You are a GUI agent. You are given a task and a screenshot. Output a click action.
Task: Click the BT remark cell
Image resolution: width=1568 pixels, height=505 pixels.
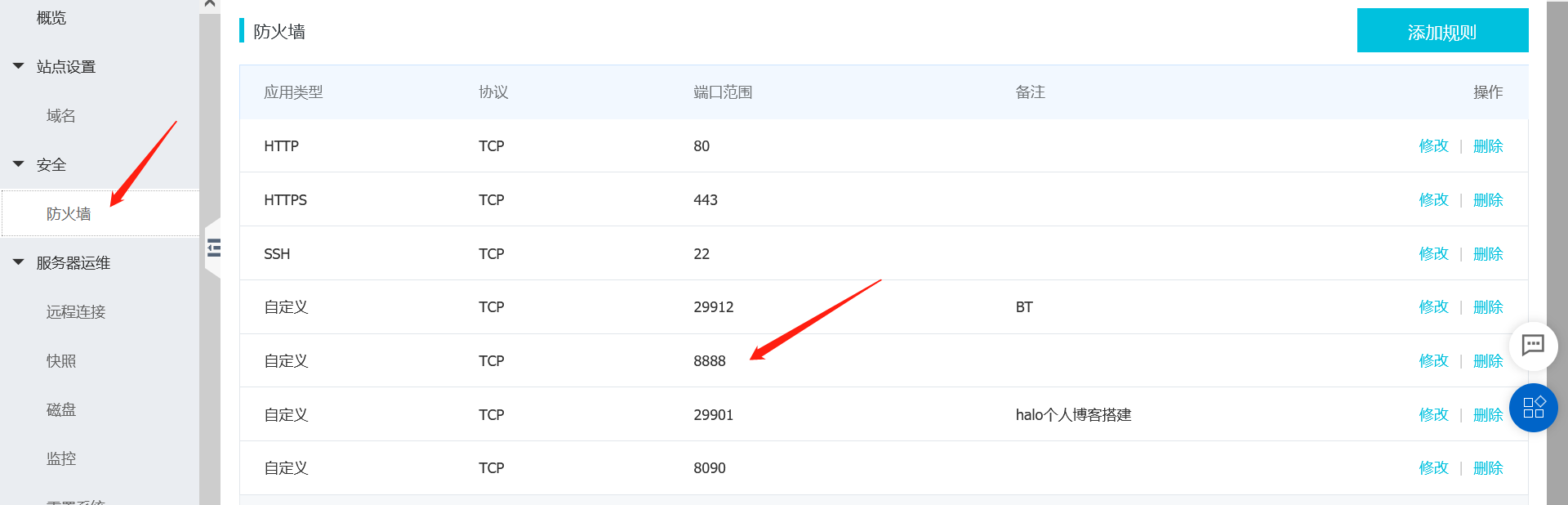click(x=1024, y=307)
